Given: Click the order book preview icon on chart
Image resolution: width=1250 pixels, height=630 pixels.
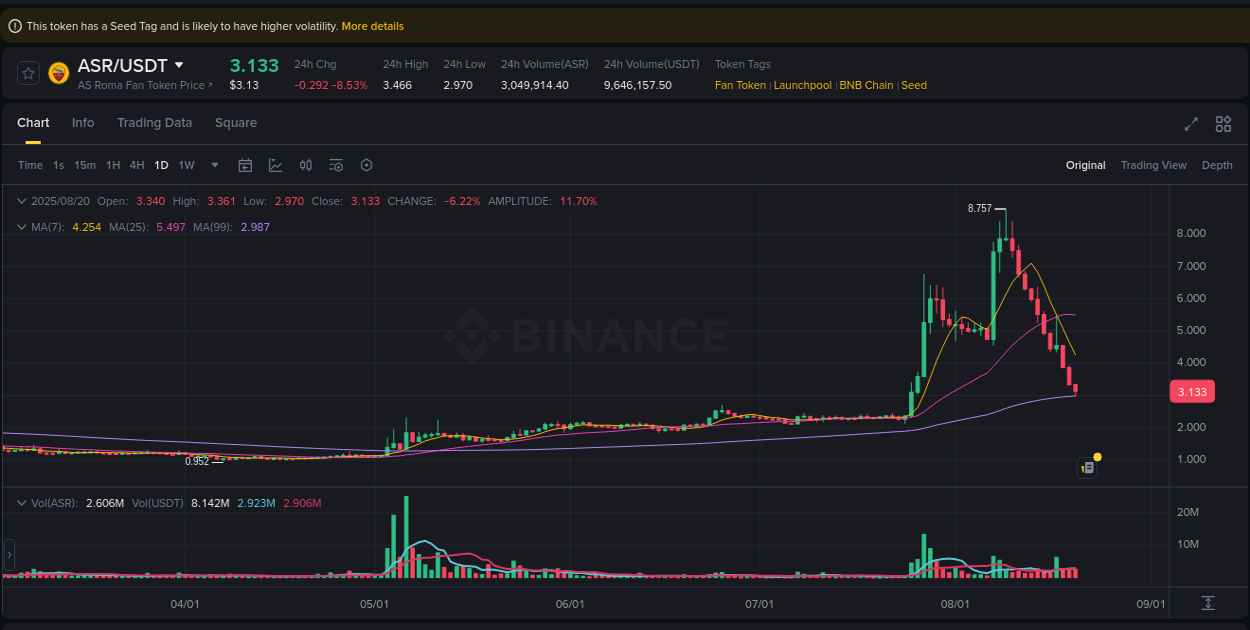Looking at the screenshot, I should point(1087,467).
